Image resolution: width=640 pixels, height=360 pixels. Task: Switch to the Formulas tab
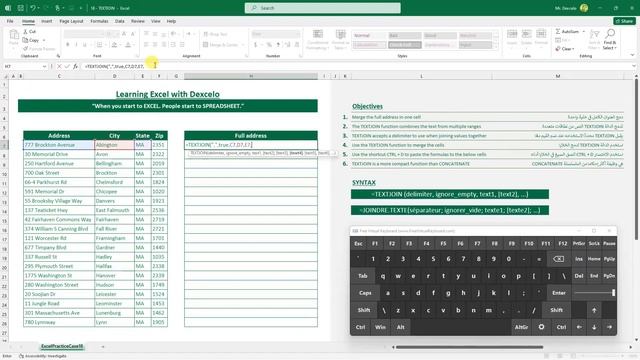pyautogui.click(x=99, y=21)
